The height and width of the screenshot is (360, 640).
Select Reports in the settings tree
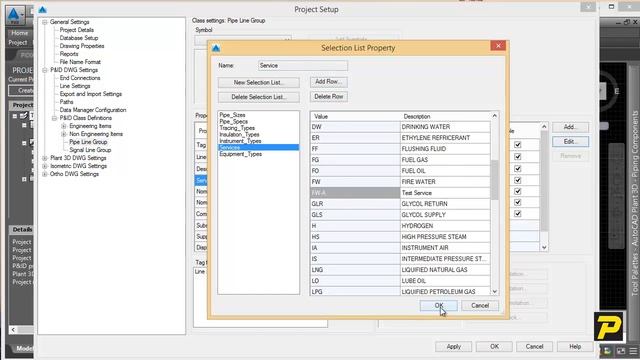click(69, 54)
